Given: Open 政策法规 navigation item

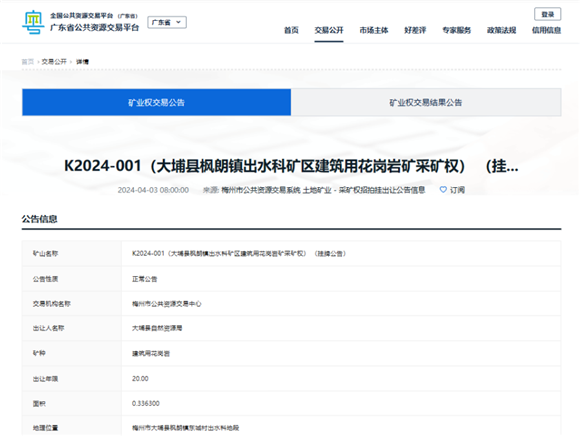Looking at the screenshot, I should click(501, 30).
